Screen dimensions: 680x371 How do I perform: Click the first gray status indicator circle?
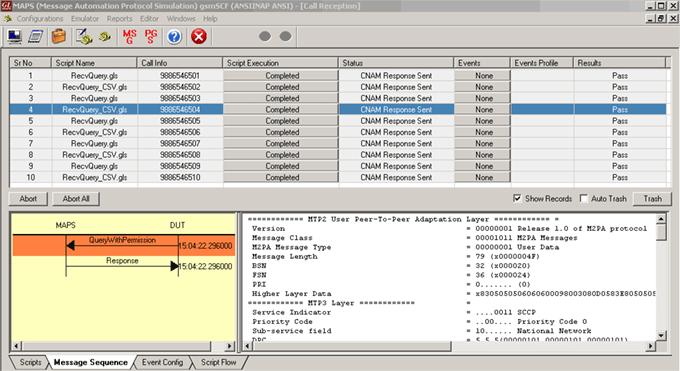tap(265, 36)
